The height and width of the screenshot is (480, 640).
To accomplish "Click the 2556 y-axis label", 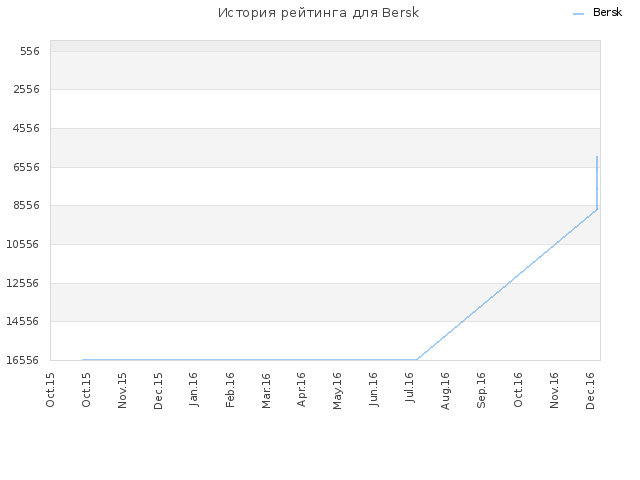I will point(27,89).
